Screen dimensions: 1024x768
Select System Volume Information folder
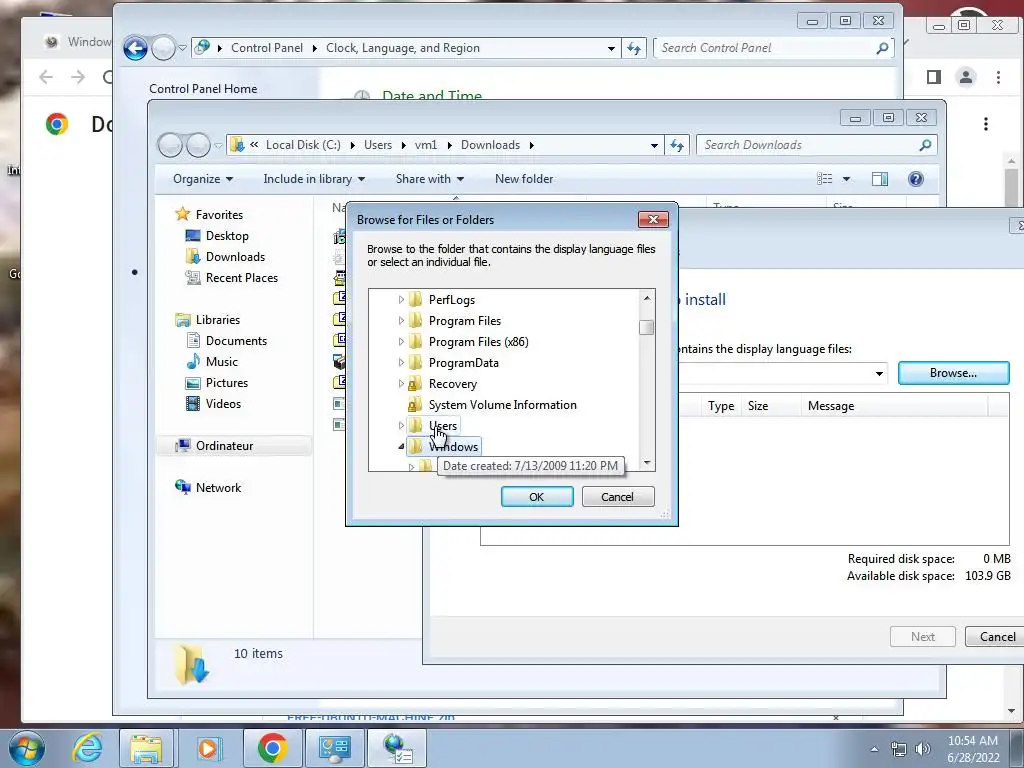tap(503, 405)
